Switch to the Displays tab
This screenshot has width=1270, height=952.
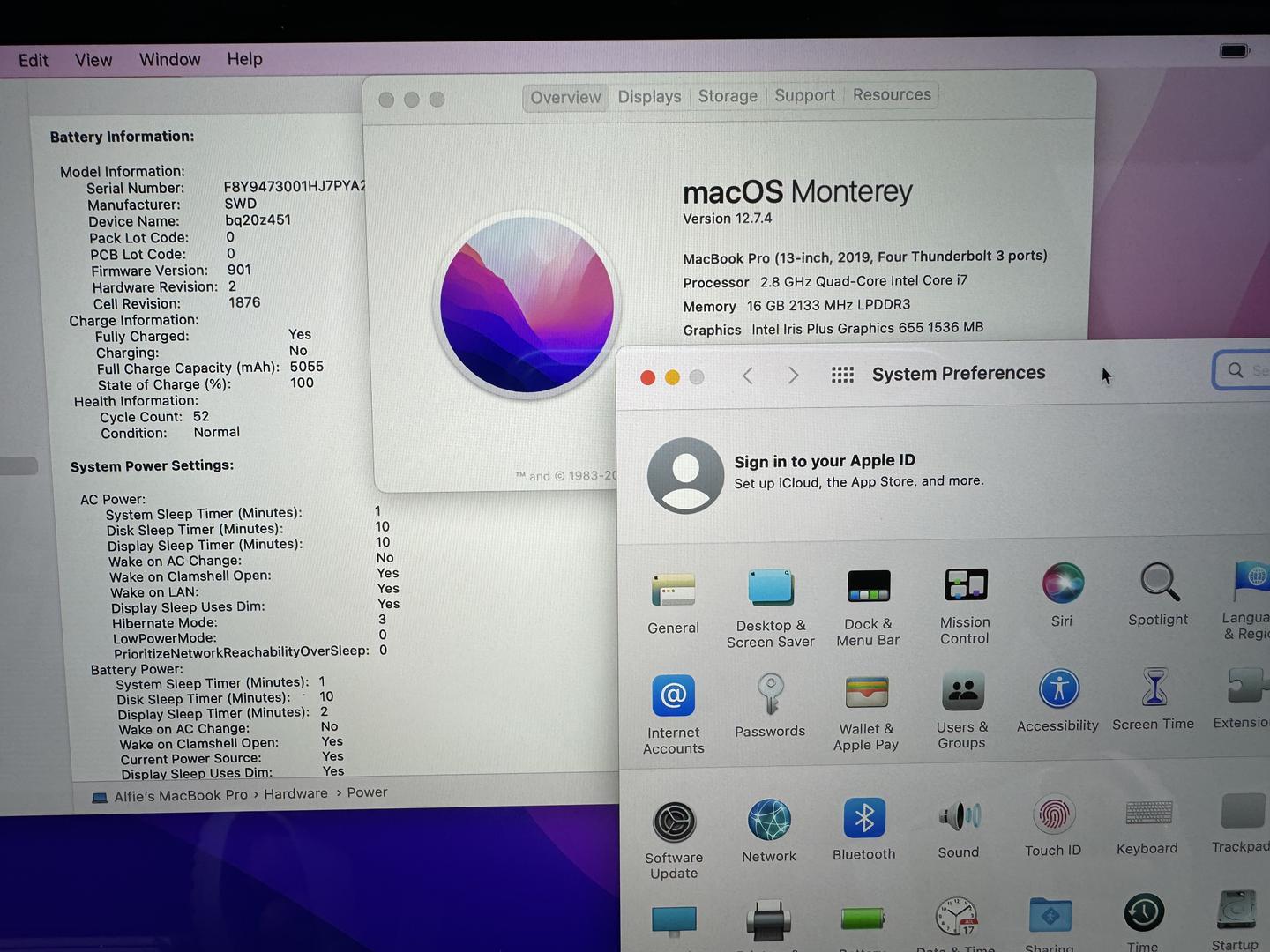[649, 97]
